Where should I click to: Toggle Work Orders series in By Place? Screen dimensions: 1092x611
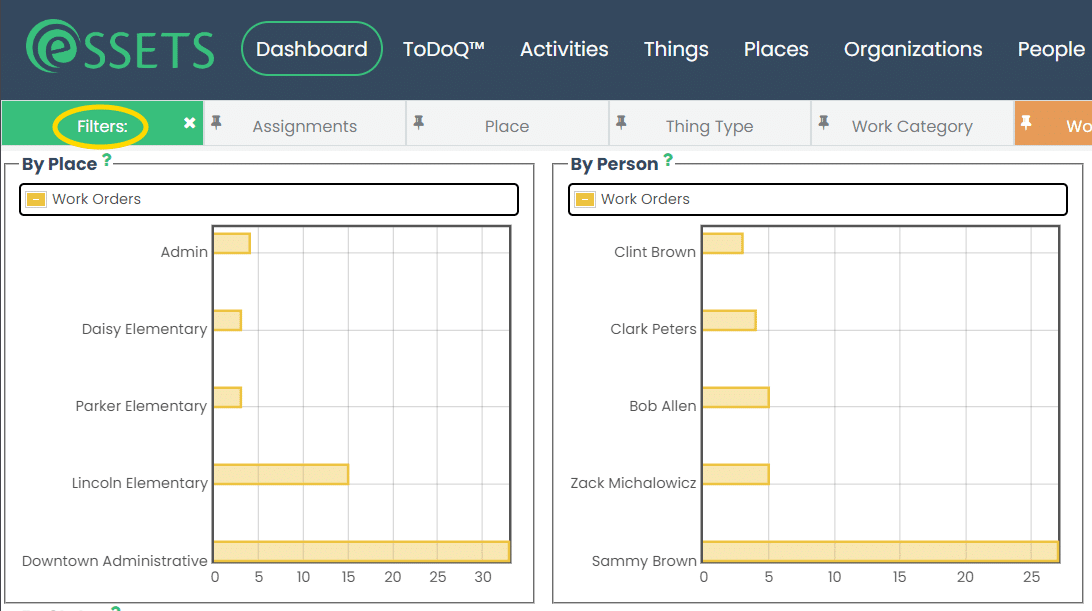pos(36,199)
